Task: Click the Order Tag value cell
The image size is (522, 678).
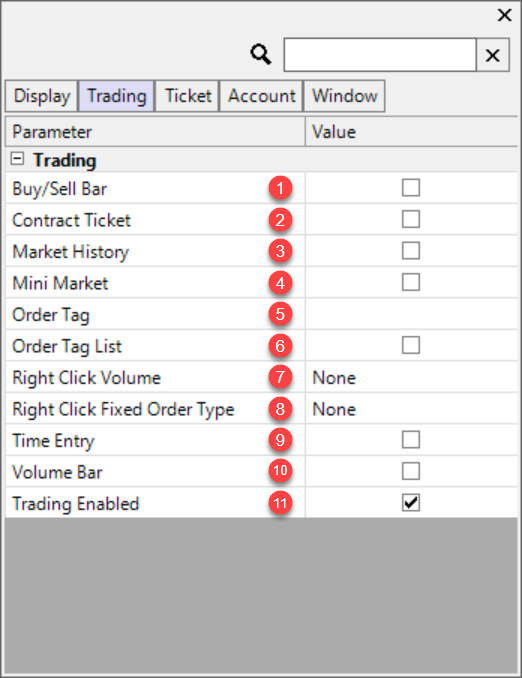Action: point(411,314)
